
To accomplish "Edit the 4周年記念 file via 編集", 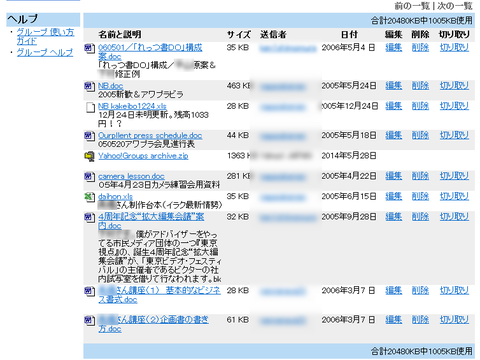I will [x=393, y=217].
